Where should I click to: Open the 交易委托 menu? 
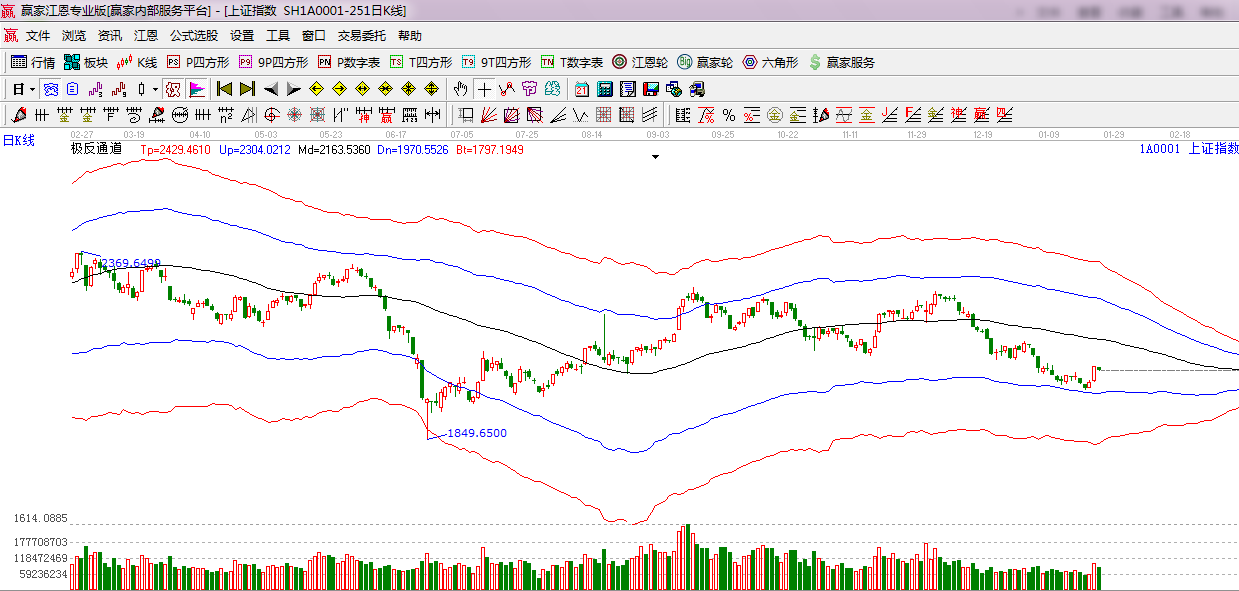361,36
